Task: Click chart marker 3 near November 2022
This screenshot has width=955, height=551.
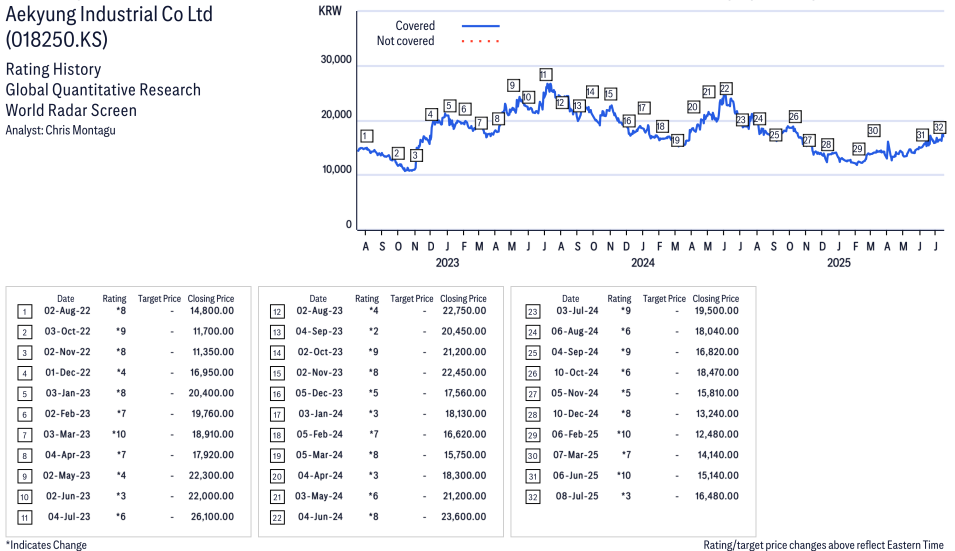Action: [x=415, y=155]
